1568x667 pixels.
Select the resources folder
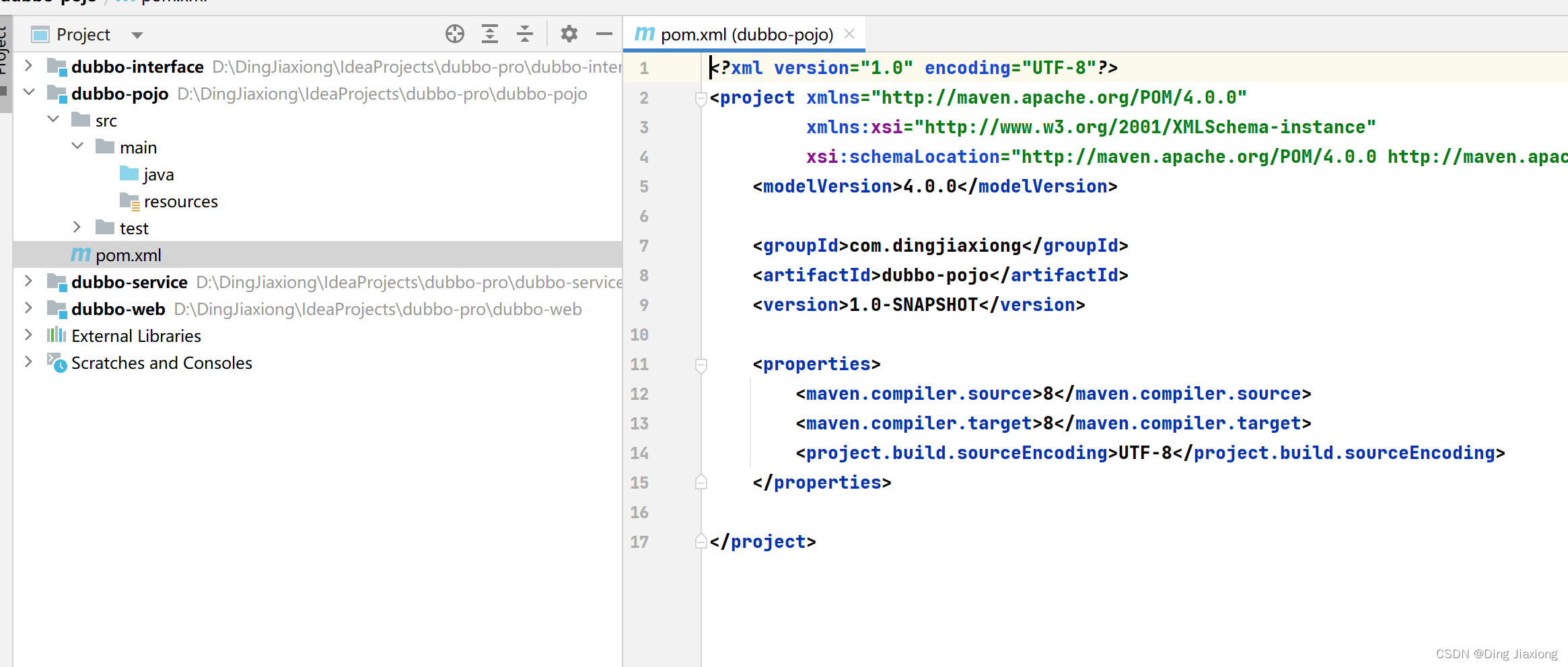(318, 201)
